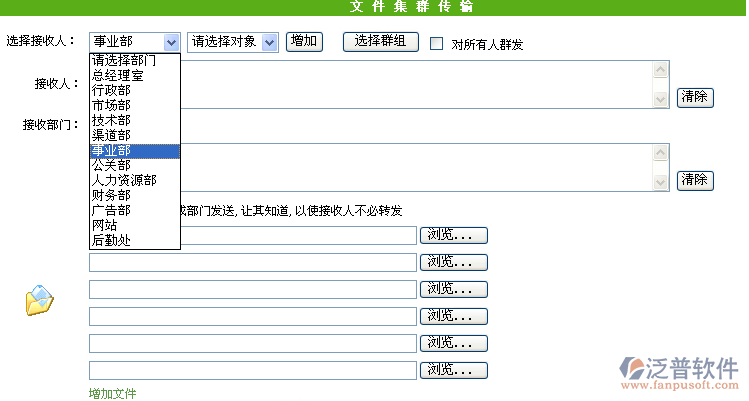Open the 增加文件 link
The height and width of the screenshot is (401, 749).
112,394
